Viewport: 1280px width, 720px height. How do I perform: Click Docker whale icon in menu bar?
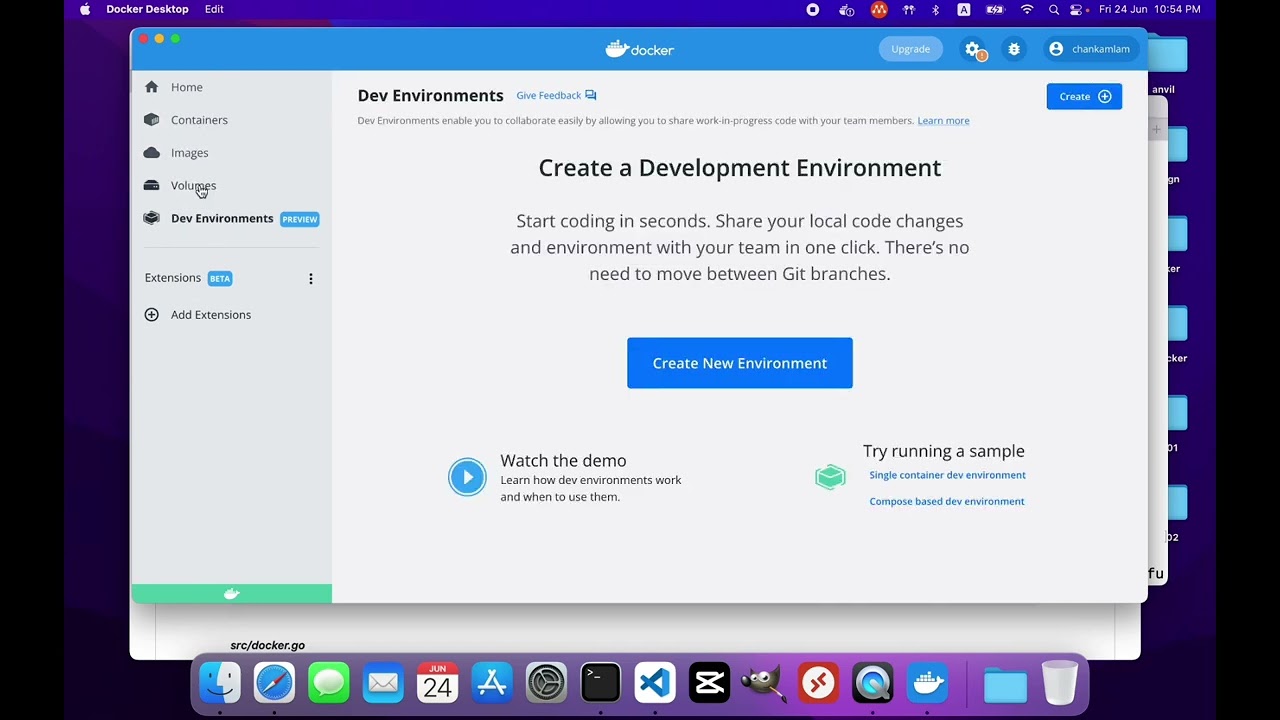(846, 9)
